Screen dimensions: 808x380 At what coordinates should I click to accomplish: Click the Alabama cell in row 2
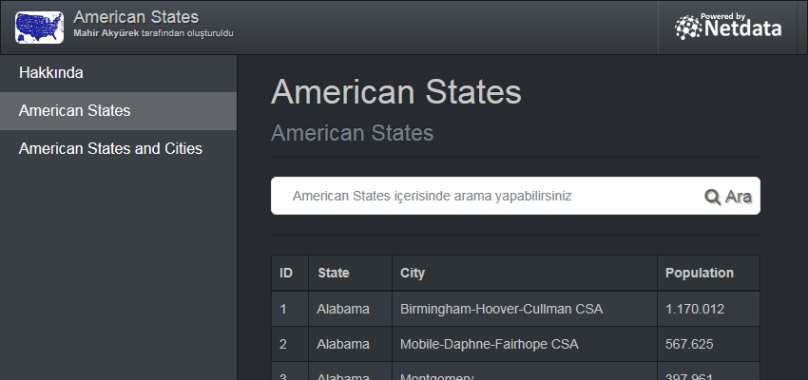tap(350, 344)
